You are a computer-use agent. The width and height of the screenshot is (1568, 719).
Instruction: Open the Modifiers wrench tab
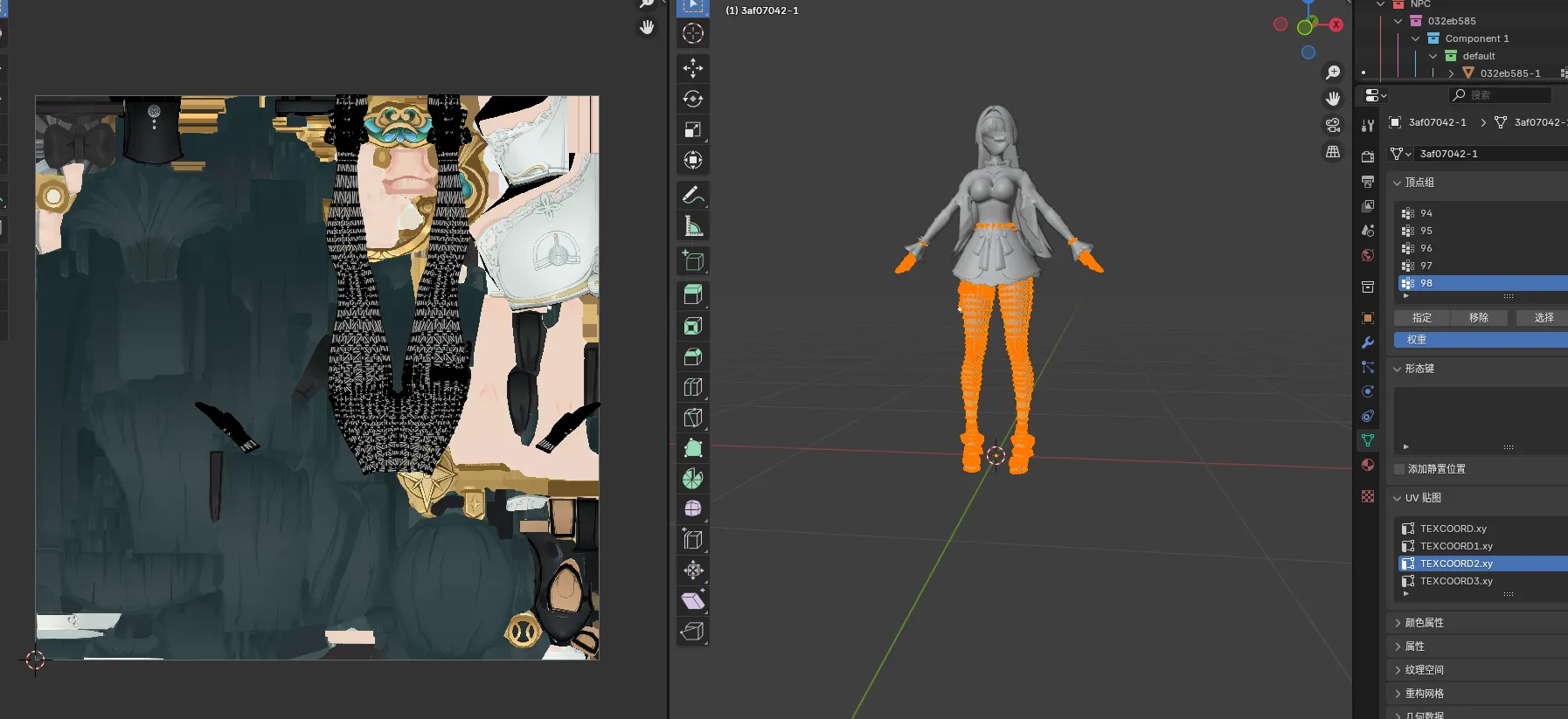pyautogui.click(x=1368, y=342)
